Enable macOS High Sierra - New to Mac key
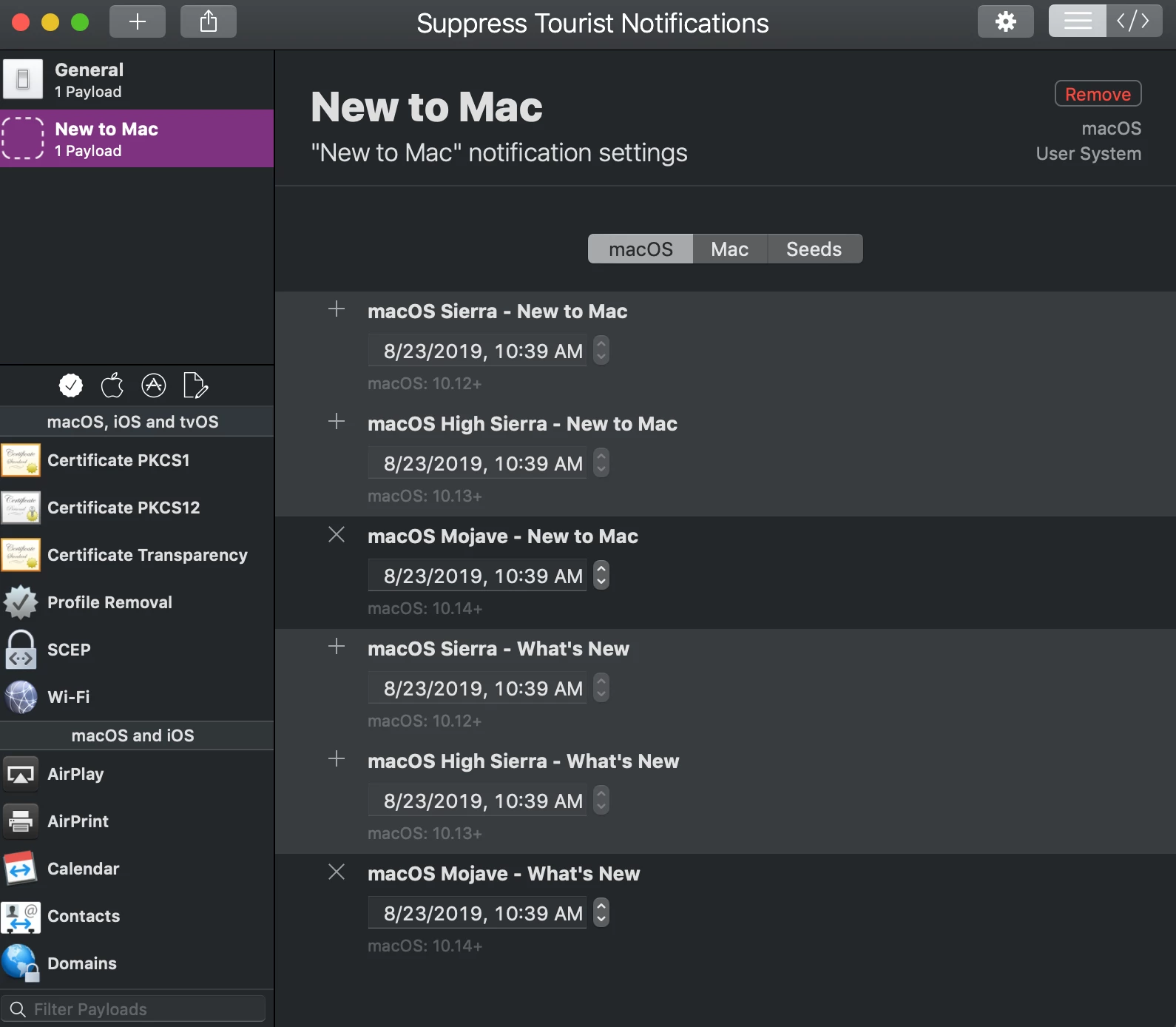1176x1027 pixels. click(337, 421)
